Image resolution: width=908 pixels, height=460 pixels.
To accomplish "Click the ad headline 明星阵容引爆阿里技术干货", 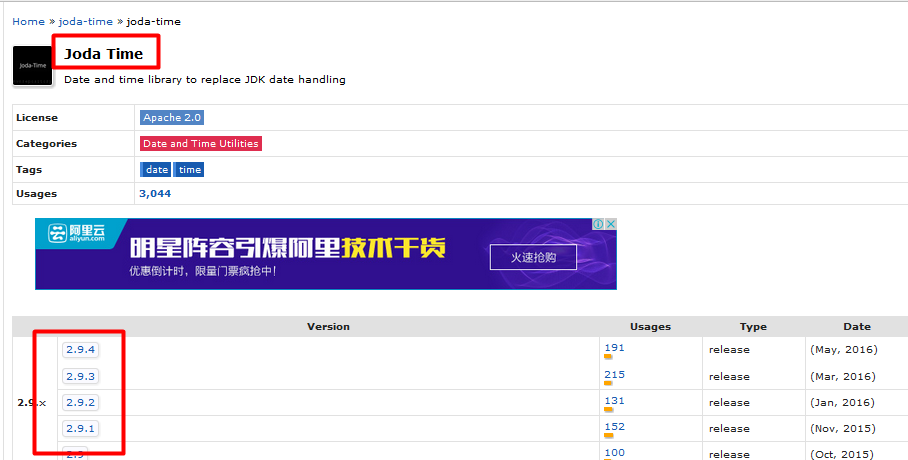I will (288, 249).
